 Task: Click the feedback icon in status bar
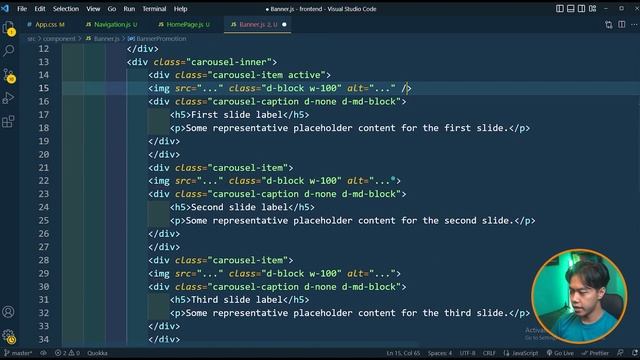pos(620,353)
